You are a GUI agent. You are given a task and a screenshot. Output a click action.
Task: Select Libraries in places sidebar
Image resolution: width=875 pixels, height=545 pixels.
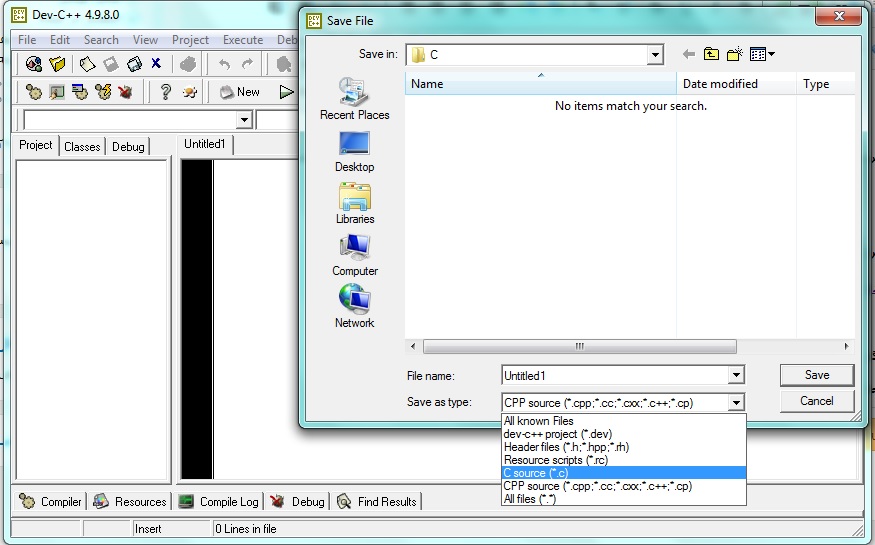tap(354, 204)
